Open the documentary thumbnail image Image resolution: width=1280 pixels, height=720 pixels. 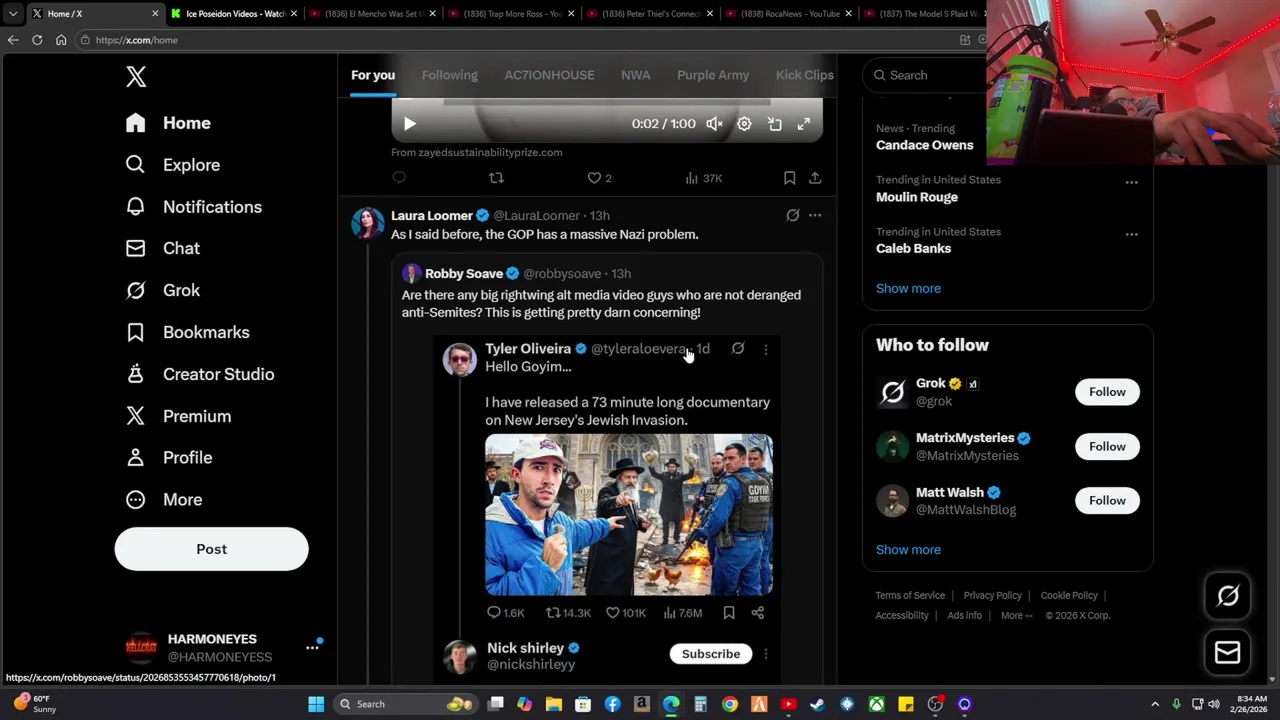(629, 514)
